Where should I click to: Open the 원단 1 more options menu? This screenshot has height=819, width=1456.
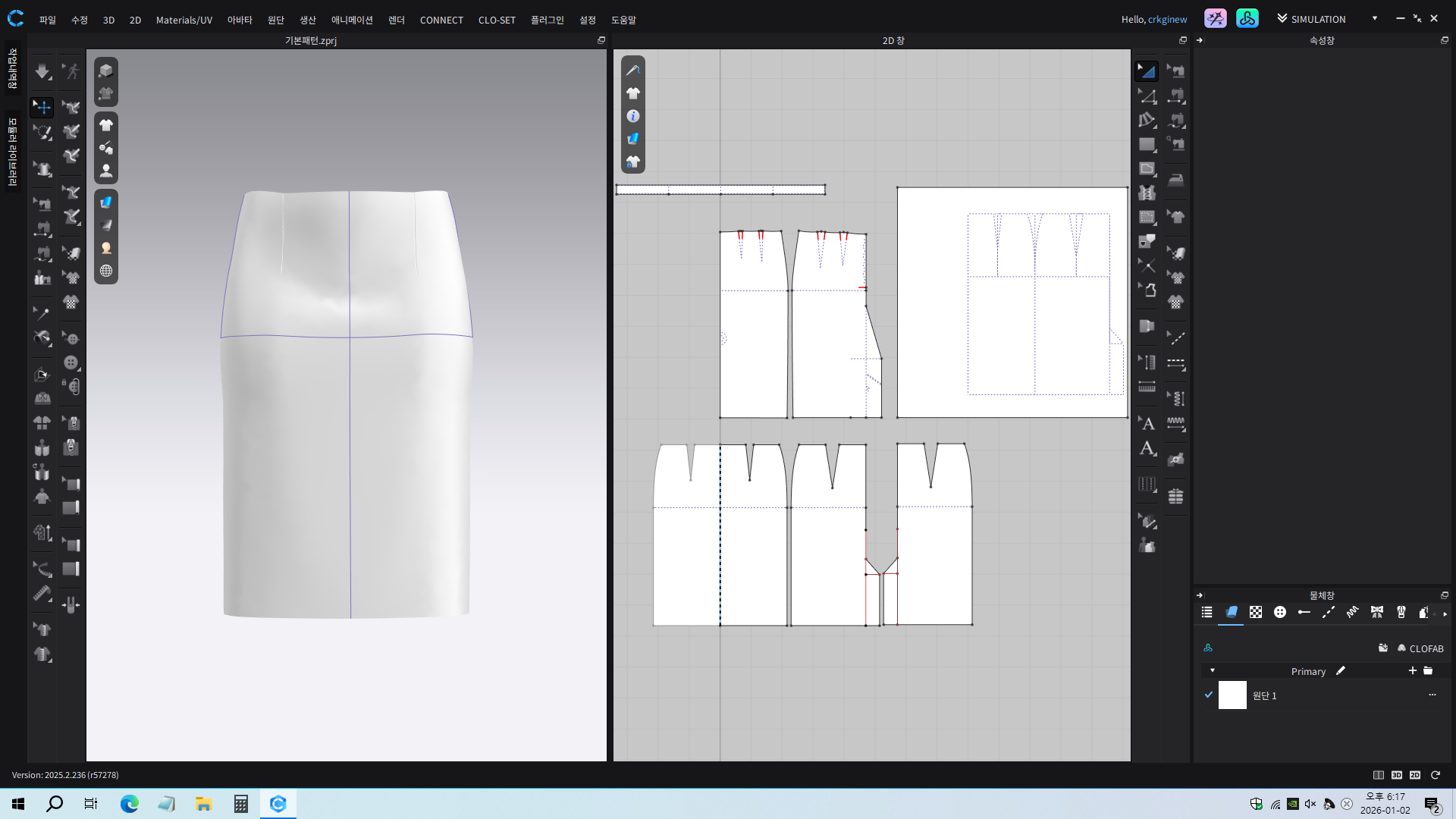(1432, 695)
